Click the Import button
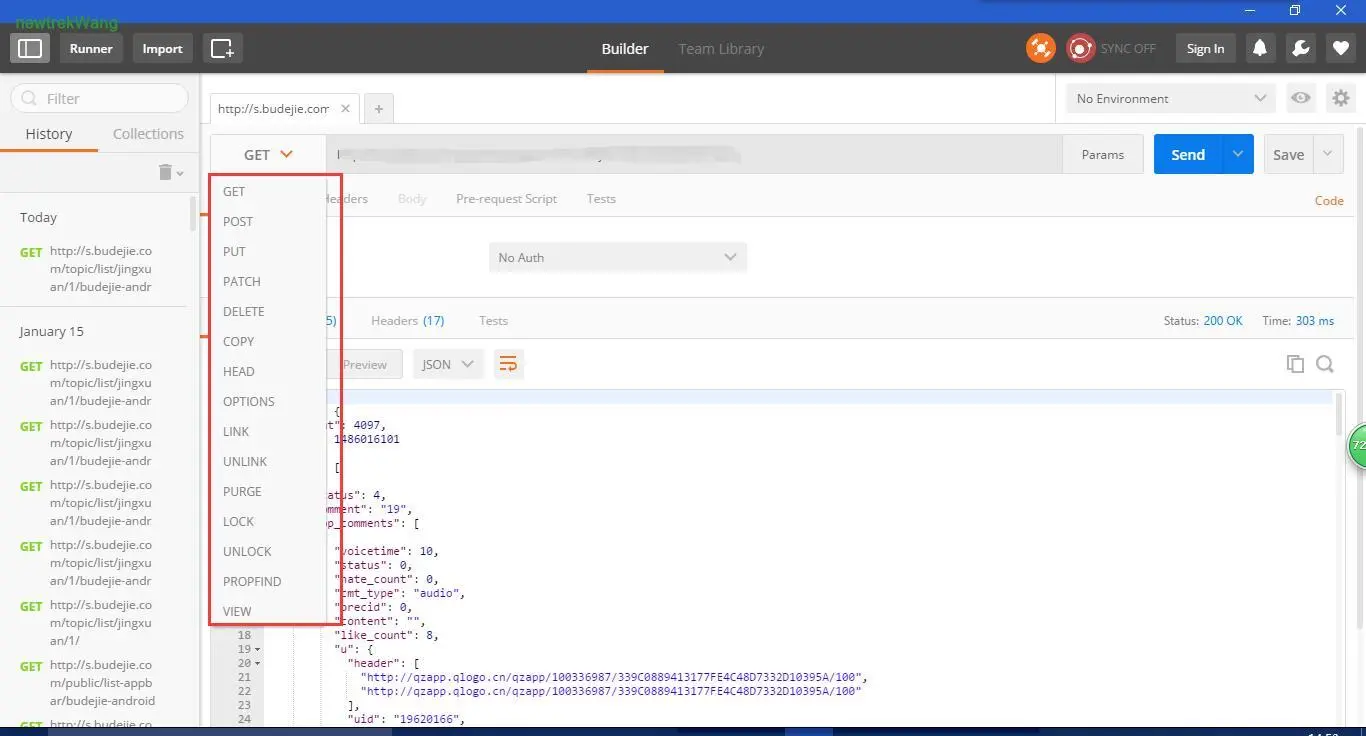Image resolution: width=1366 pixels, height=736 pixels. [x=162, y=48]
